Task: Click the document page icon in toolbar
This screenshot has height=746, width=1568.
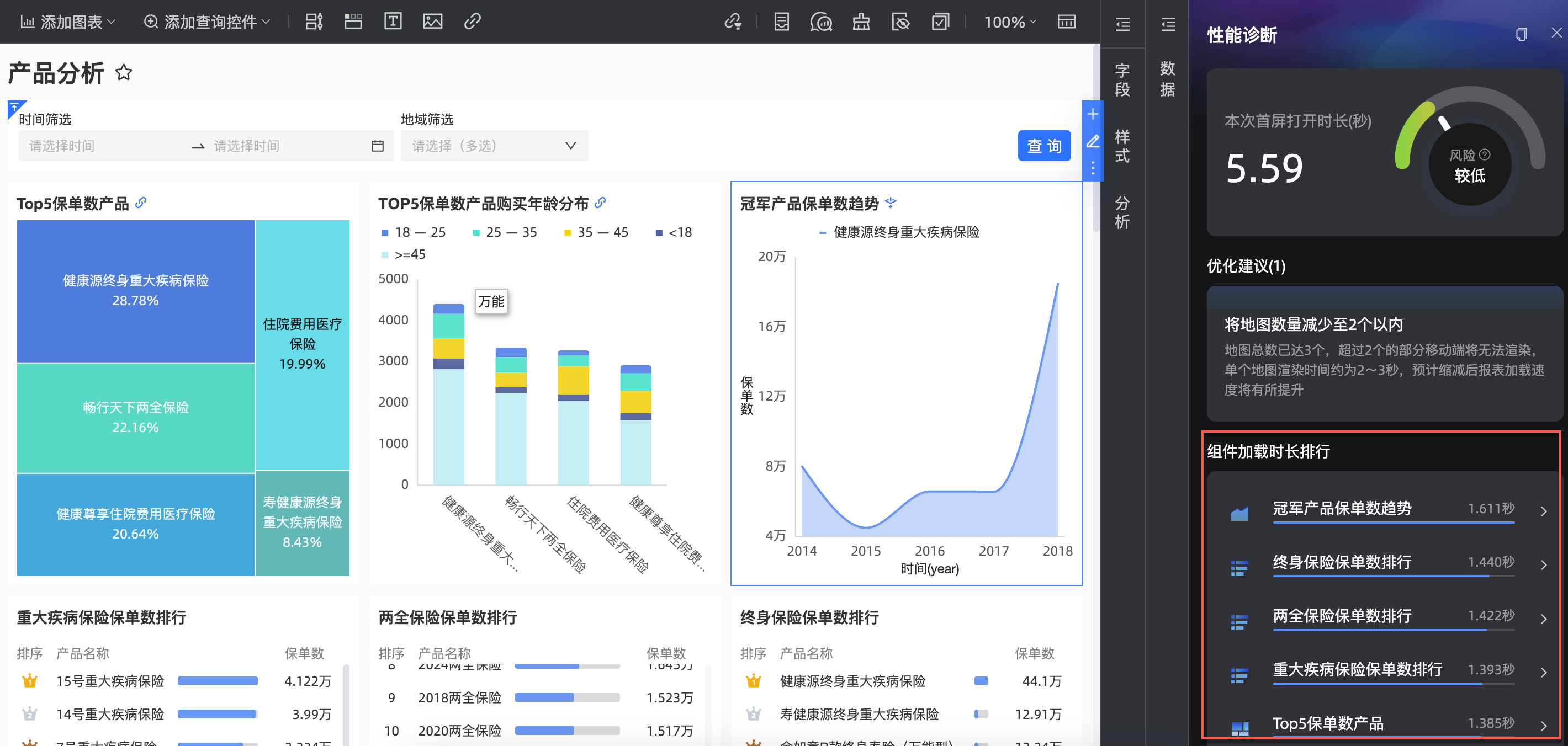Action: tap(782, 22)
